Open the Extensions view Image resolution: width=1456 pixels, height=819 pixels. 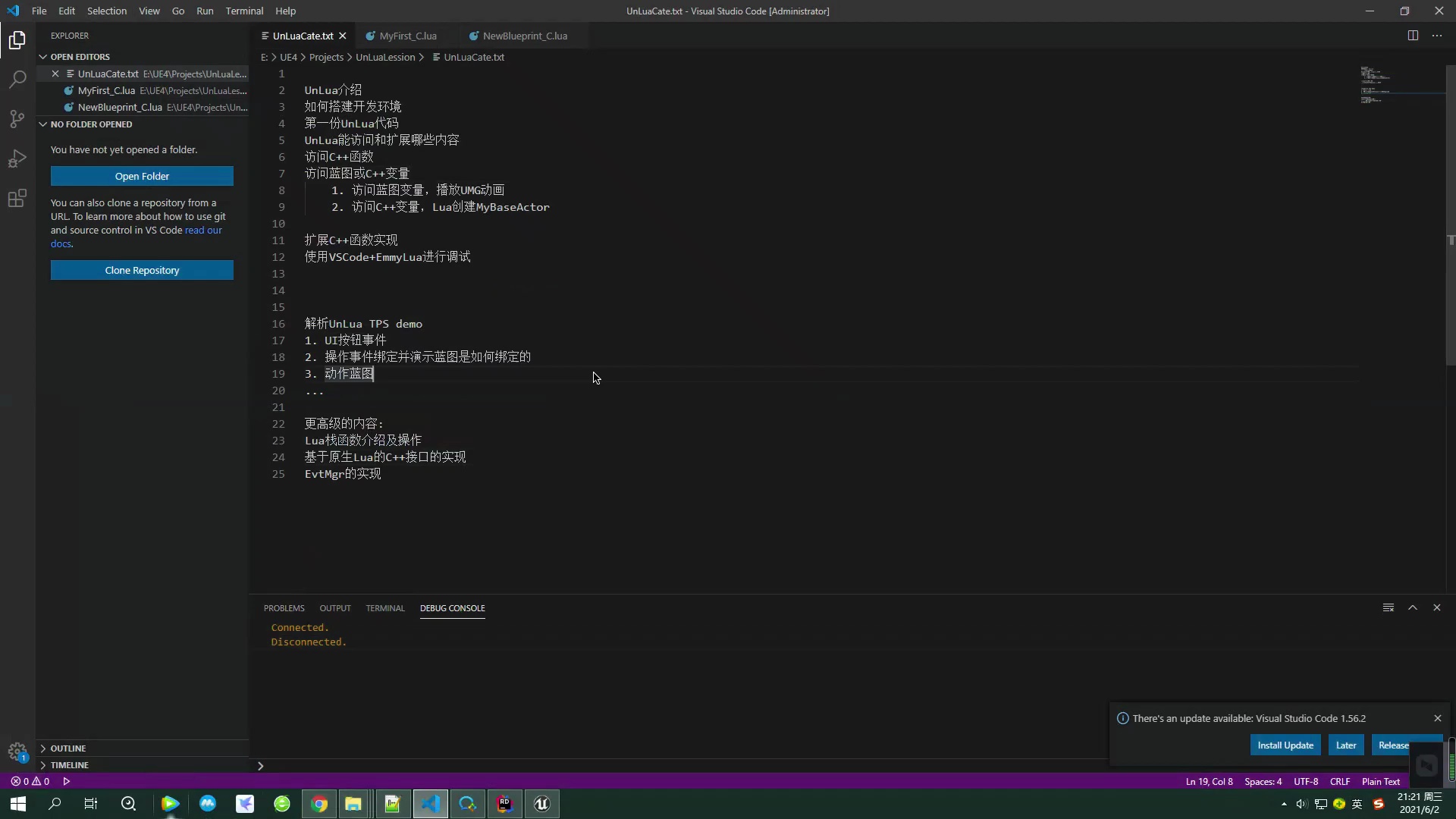17,199
